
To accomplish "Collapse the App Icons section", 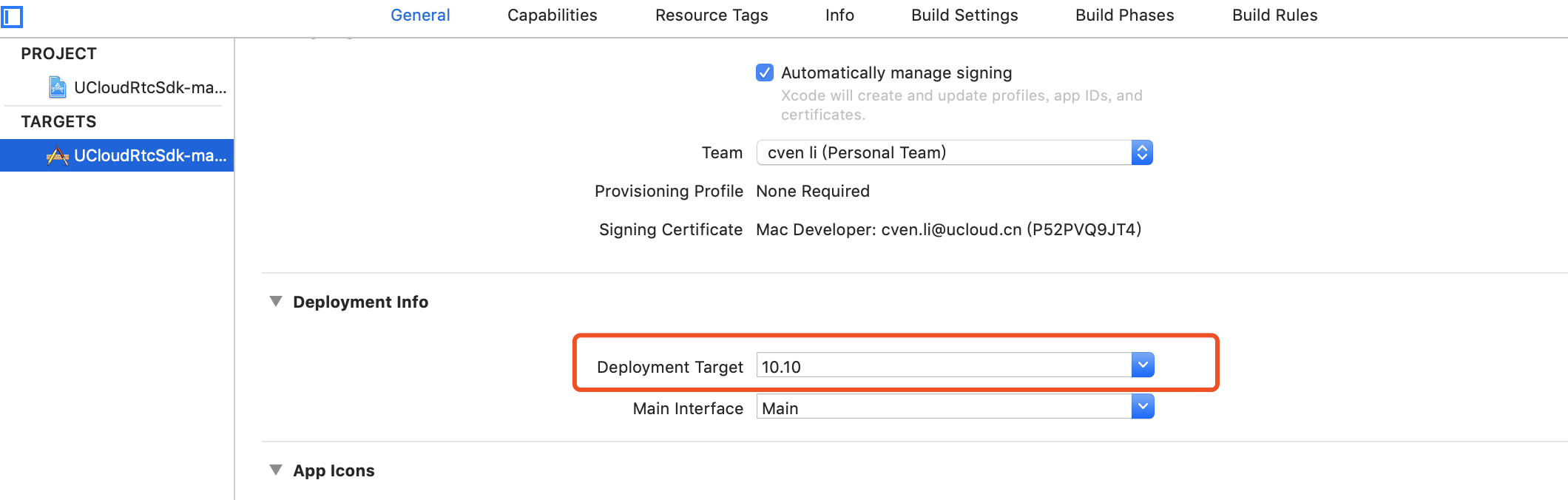I will point(276,470).
